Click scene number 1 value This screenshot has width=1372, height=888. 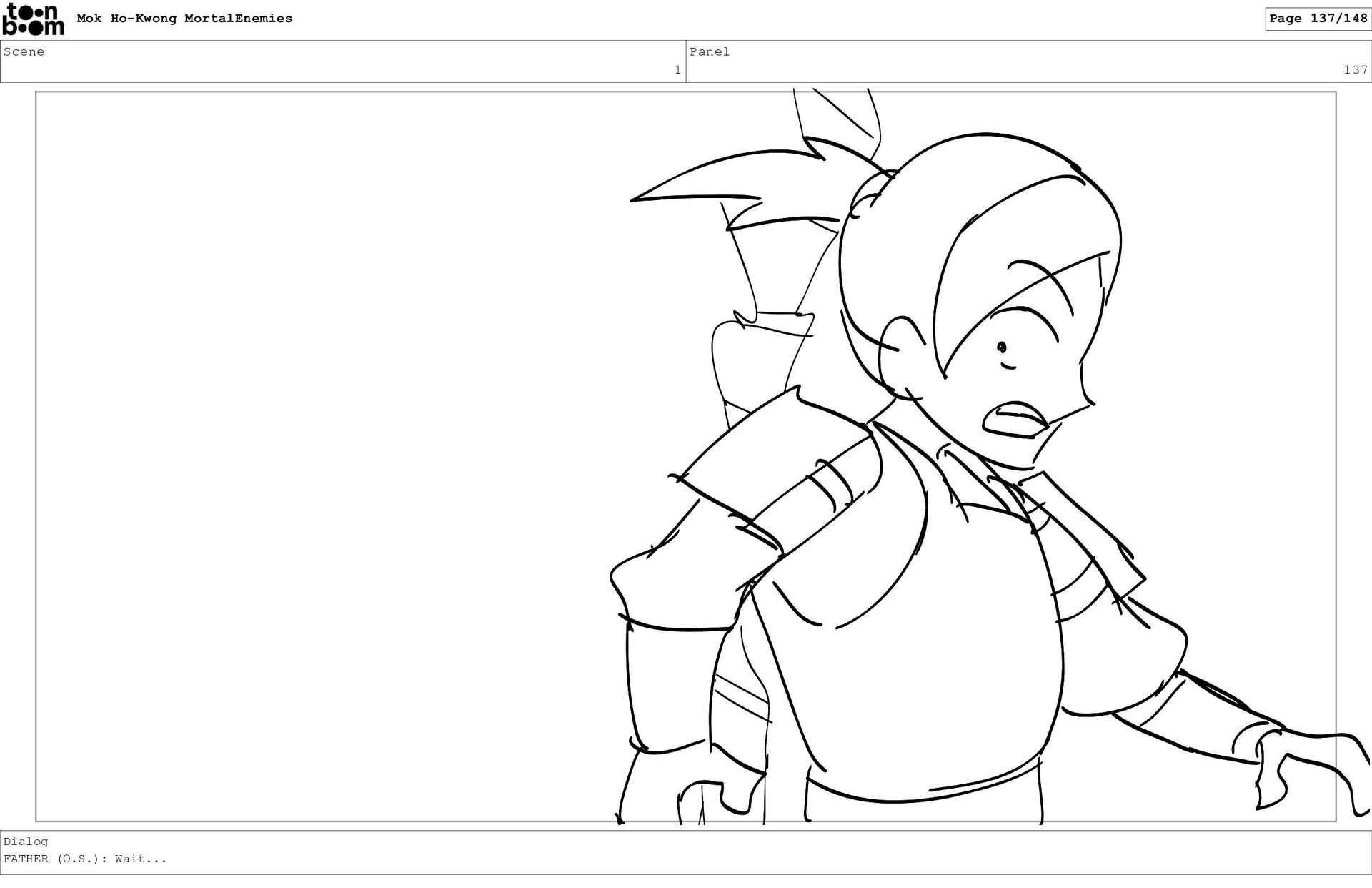click(x=677, y=70)
